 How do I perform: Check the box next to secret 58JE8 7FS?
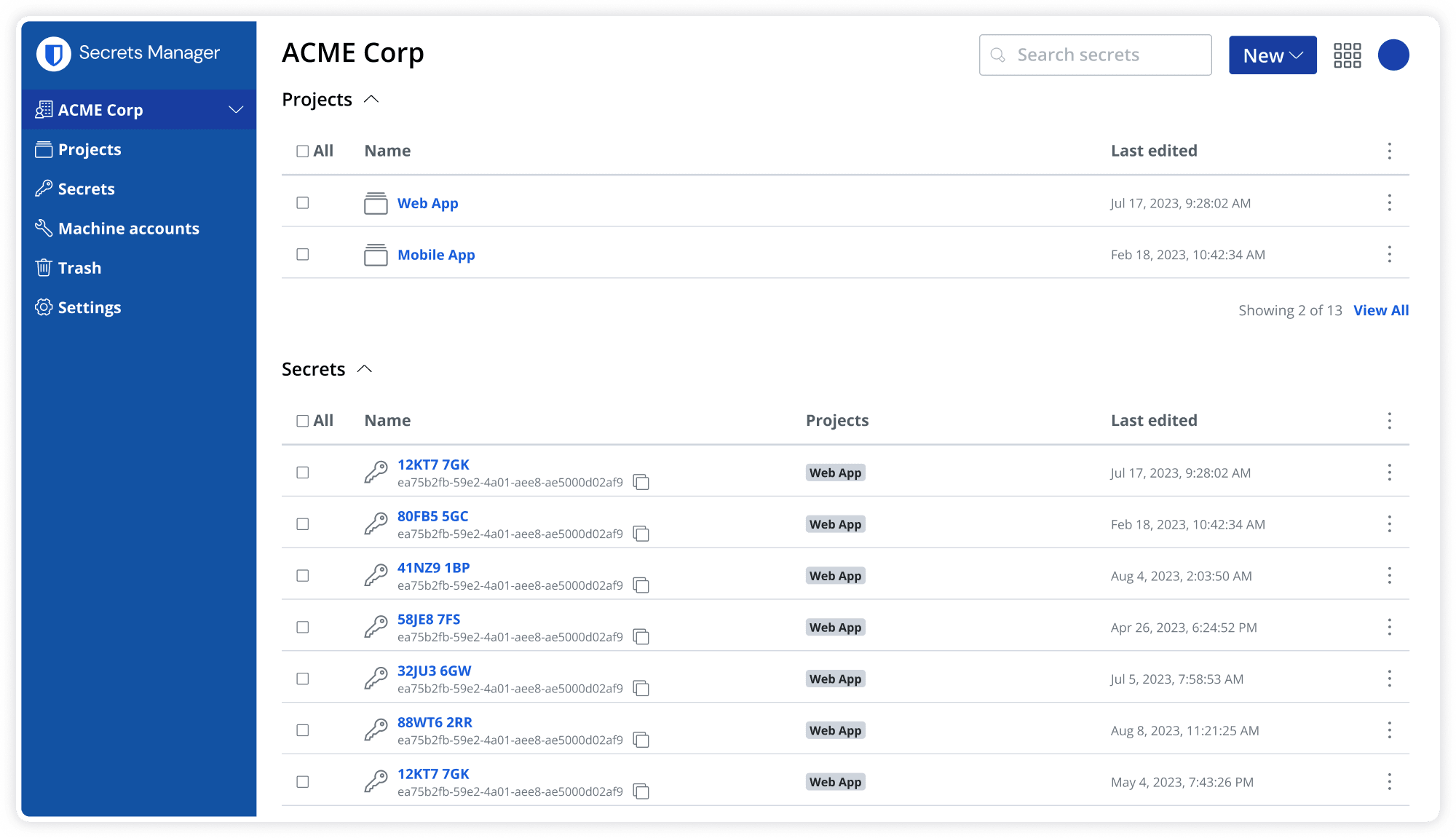[302, 626]
